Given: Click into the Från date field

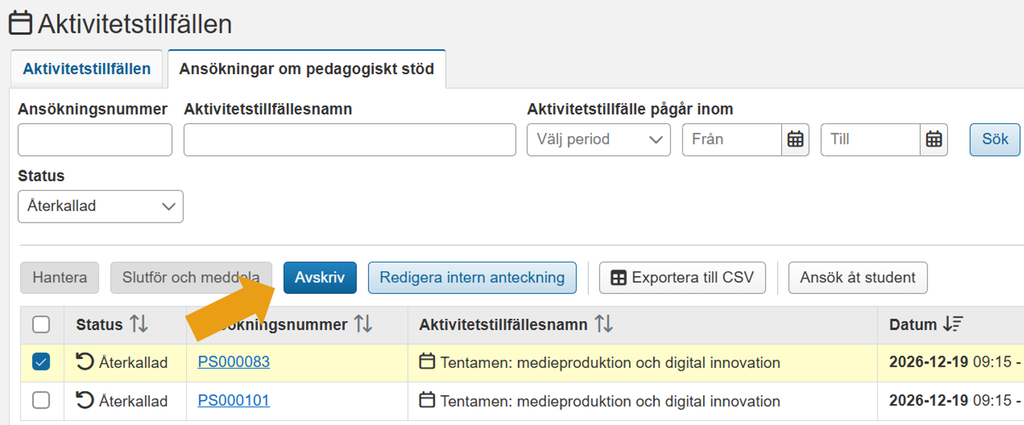Looking at the screenshot, I should pyautogui.click(x=732, y=139).
